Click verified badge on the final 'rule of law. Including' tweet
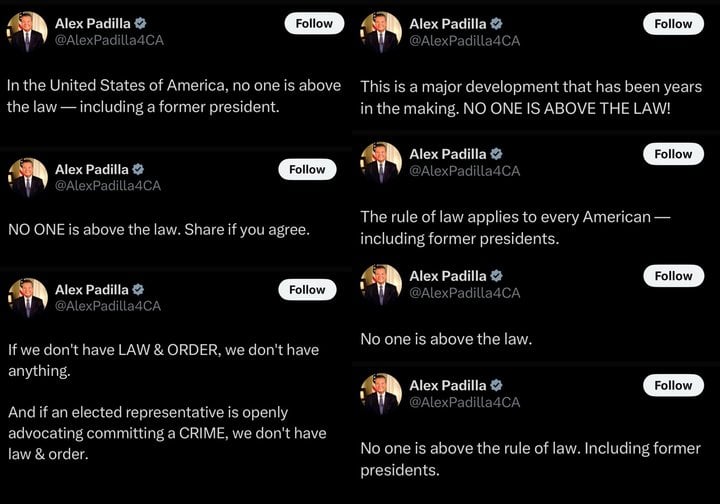720x504 pixels. pyautogui.click(x=496, y=385)
